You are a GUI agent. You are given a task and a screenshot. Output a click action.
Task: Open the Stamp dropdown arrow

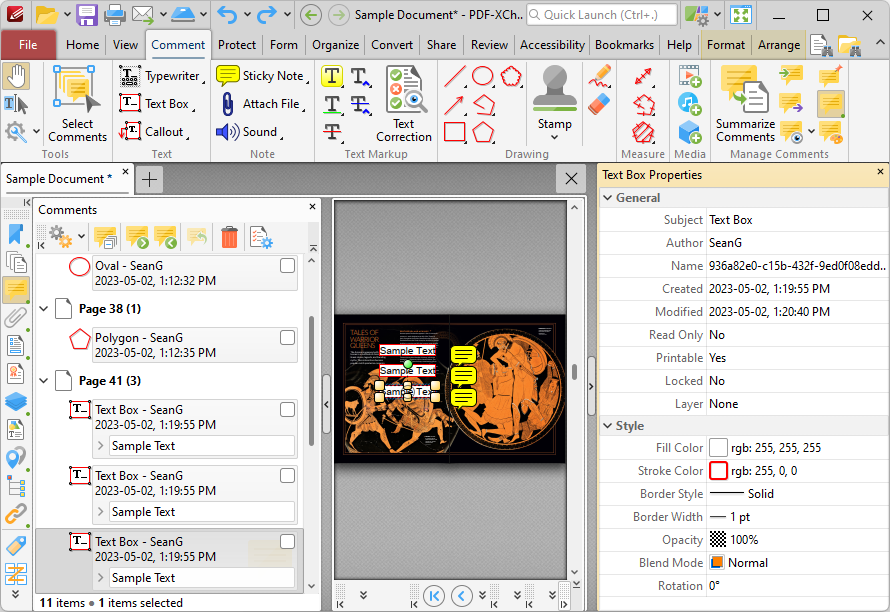(x=555, y=137)
